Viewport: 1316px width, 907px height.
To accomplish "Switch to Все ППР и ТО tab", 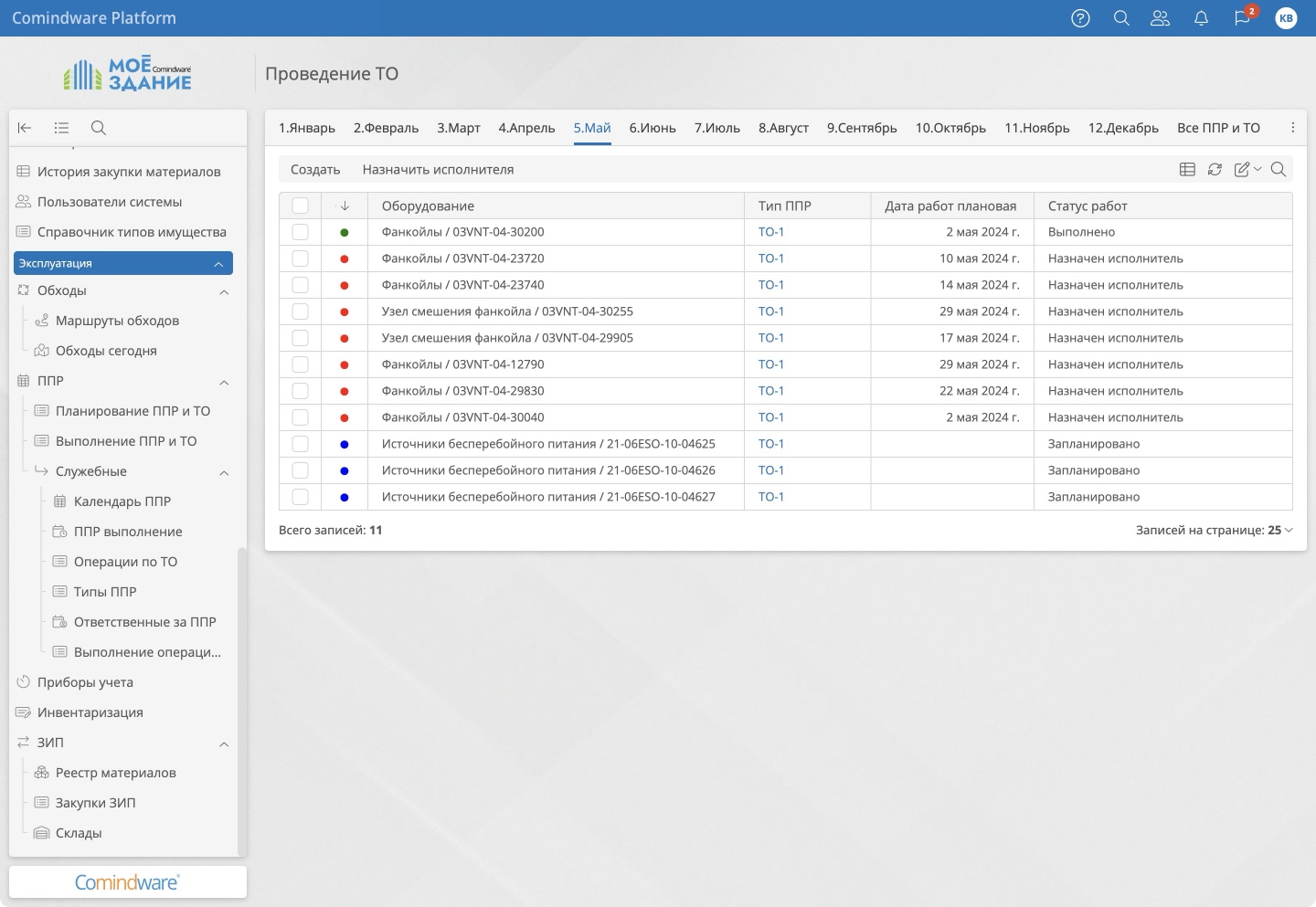I will (x=1218, y=128).
